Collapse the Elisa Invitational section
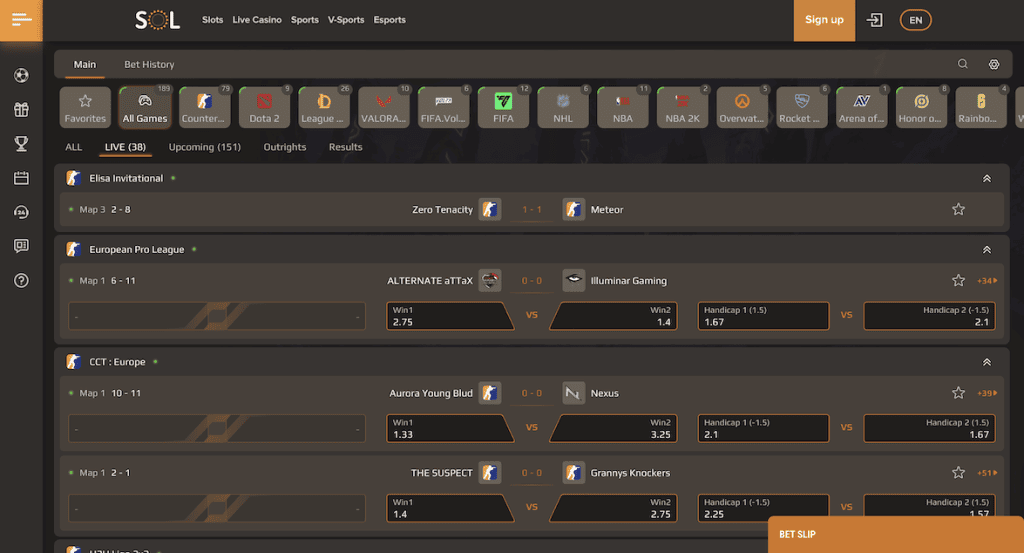 (987, 178)
